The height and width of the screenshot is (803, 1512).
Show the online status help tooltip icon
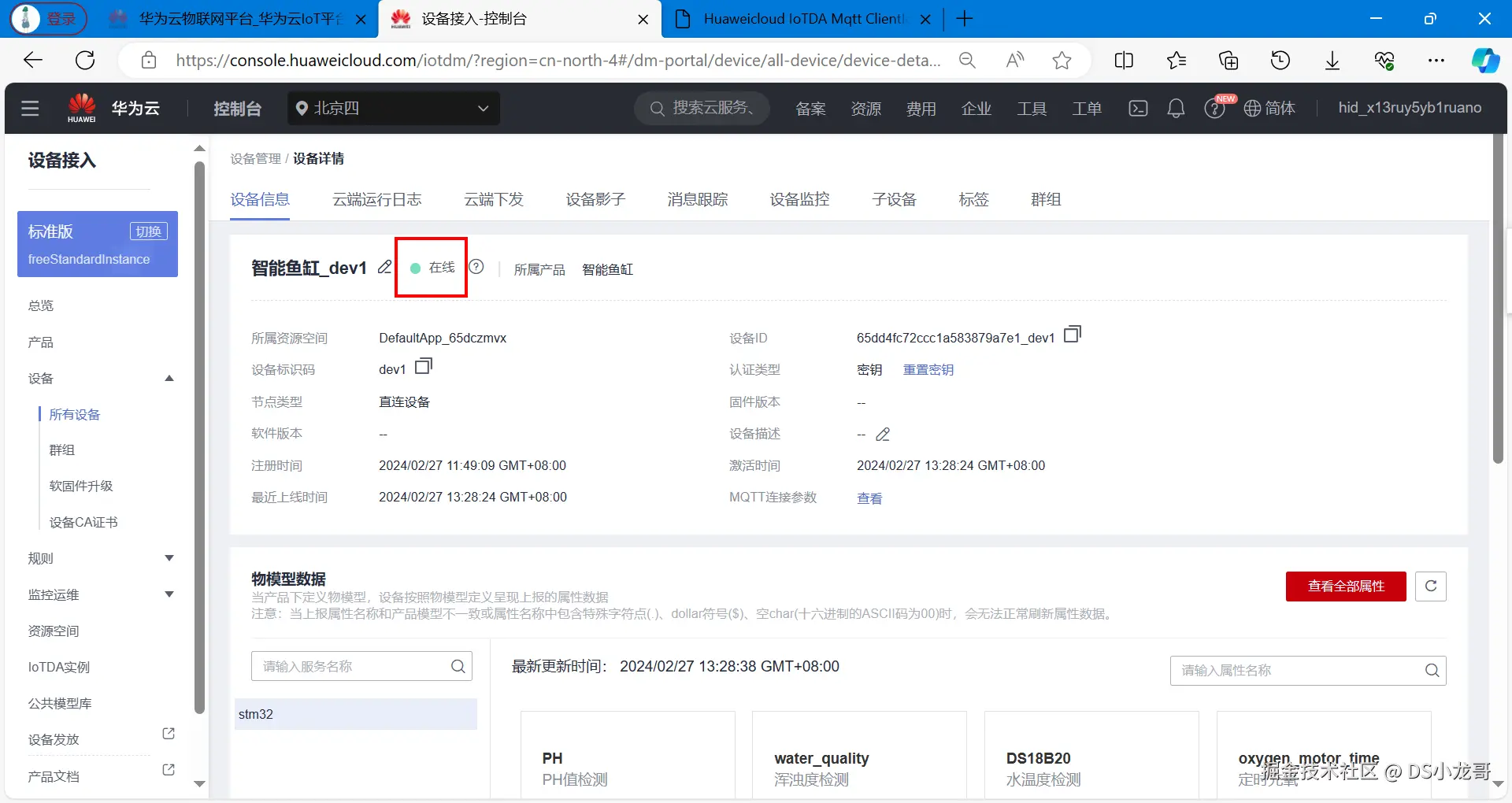[476, 267]
